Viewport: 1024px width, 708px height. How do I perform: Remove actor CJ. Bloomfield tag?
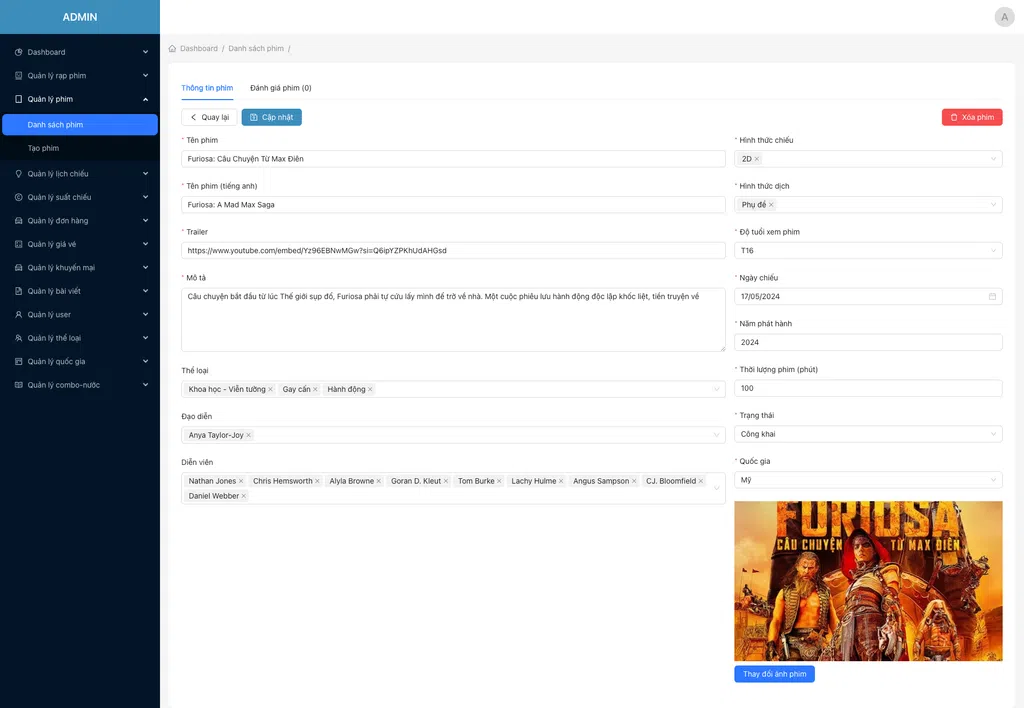pos(701,481)
